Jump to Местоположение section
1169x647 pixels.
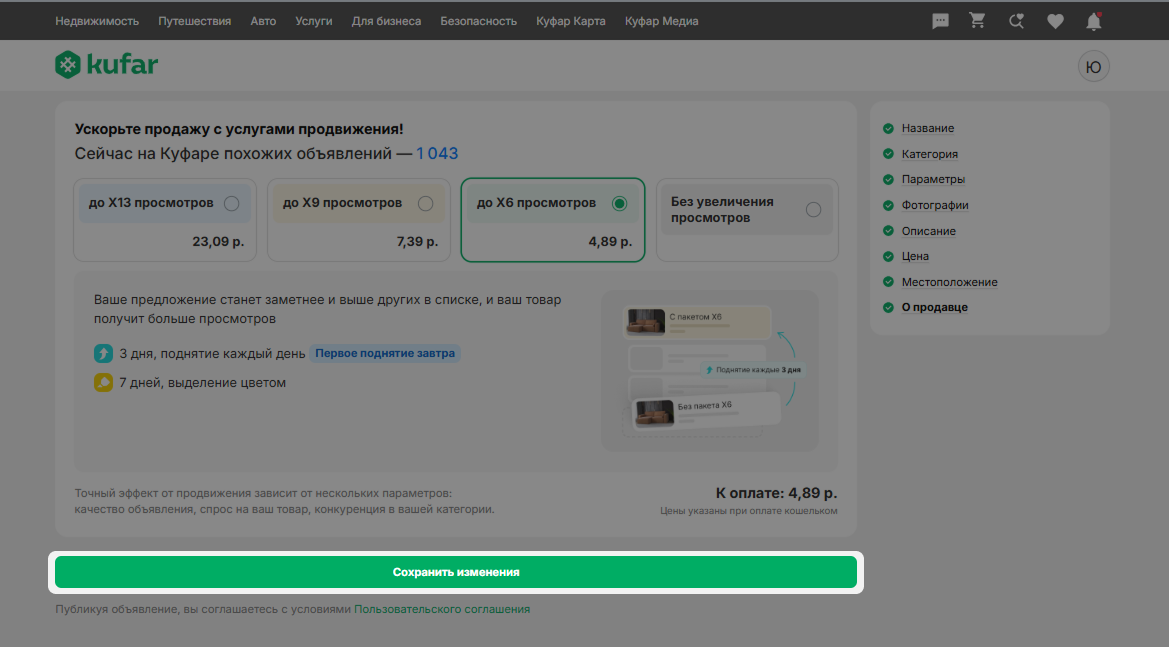949,282
